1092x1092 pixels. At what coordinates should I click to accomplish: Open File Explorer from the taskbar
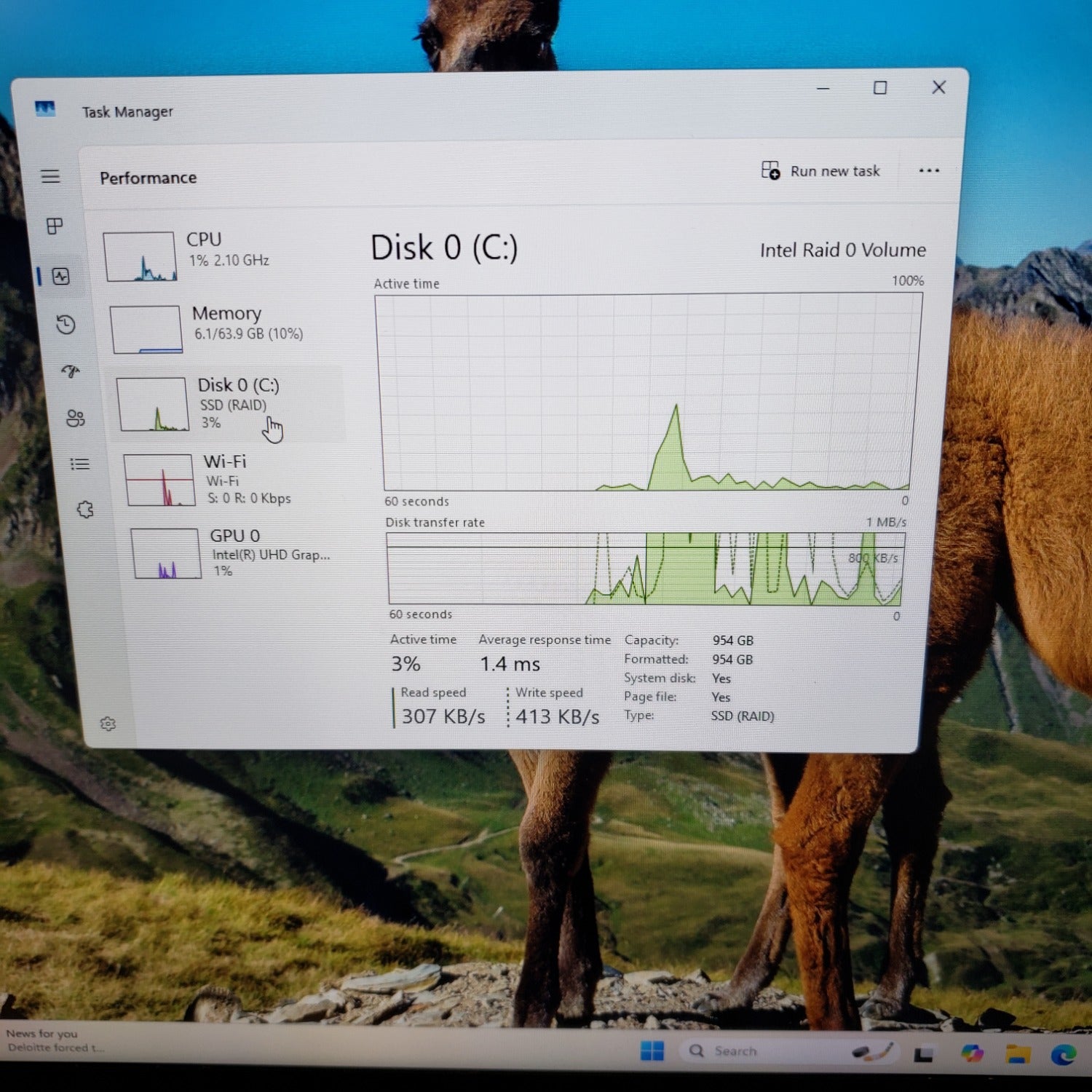tap(1018, 1053)
